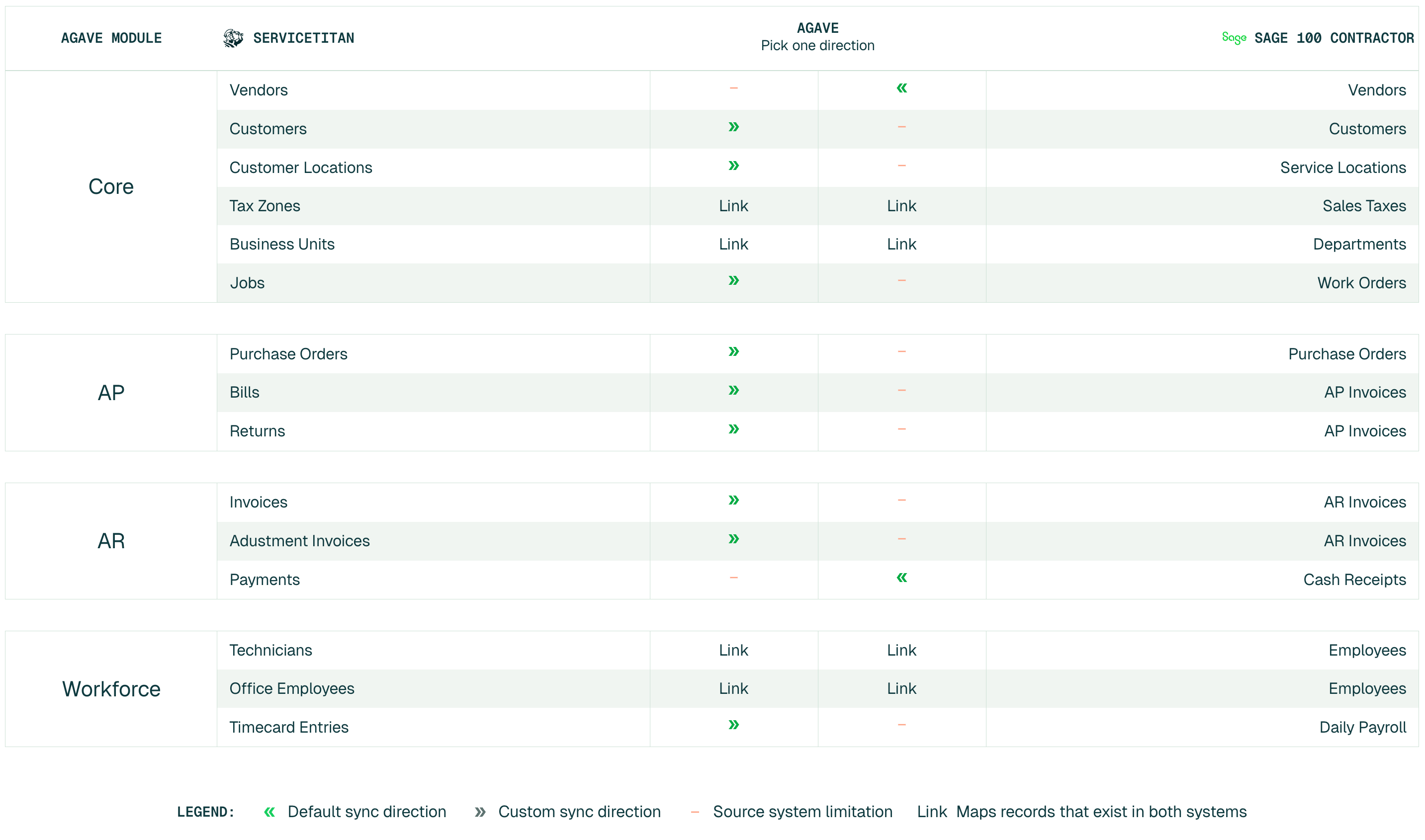1425x840 pixels.
Task: Select the Workforce module label
Action: pos(111,689)
